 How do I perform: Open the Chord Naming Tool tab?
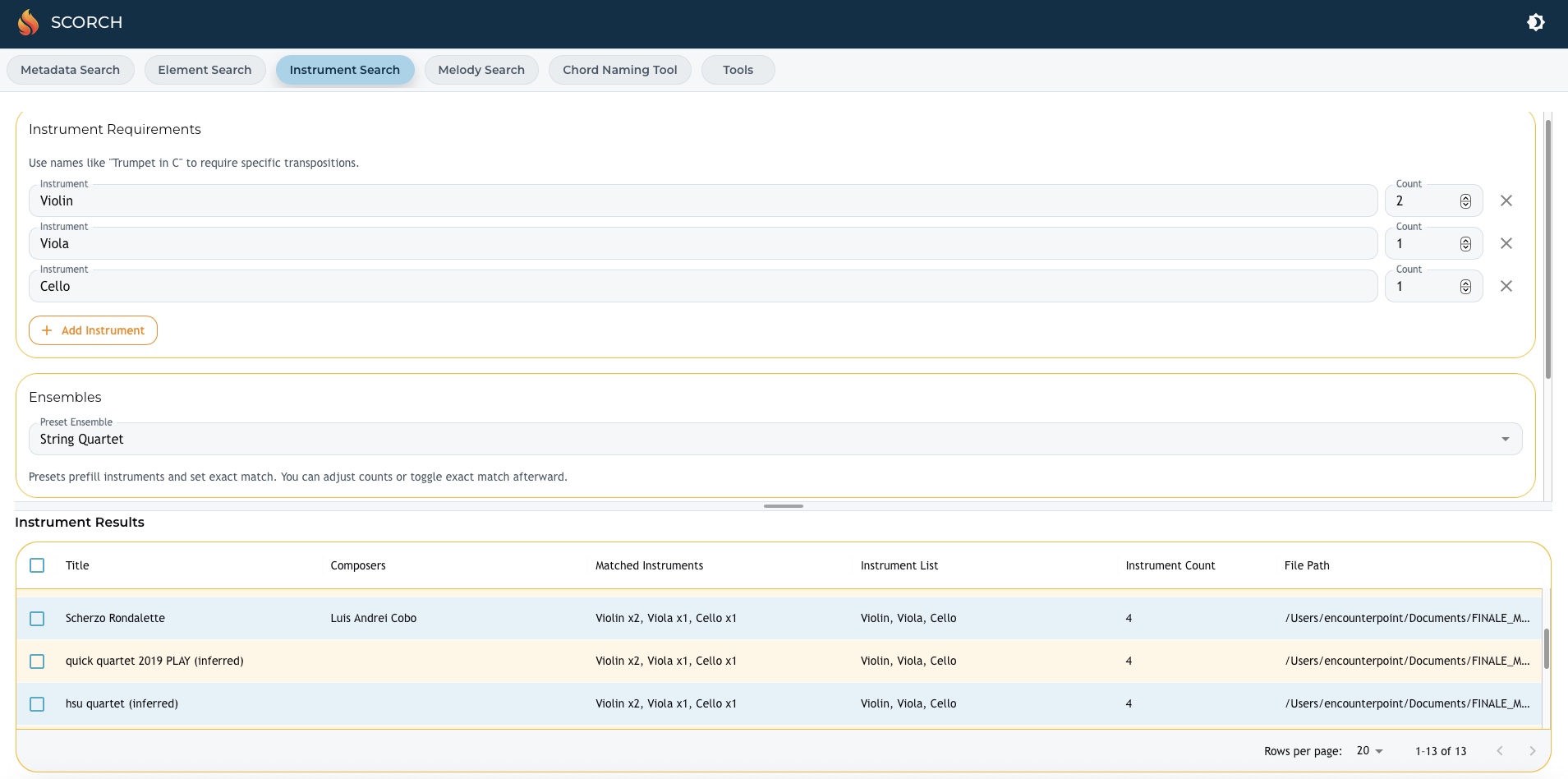619,70
